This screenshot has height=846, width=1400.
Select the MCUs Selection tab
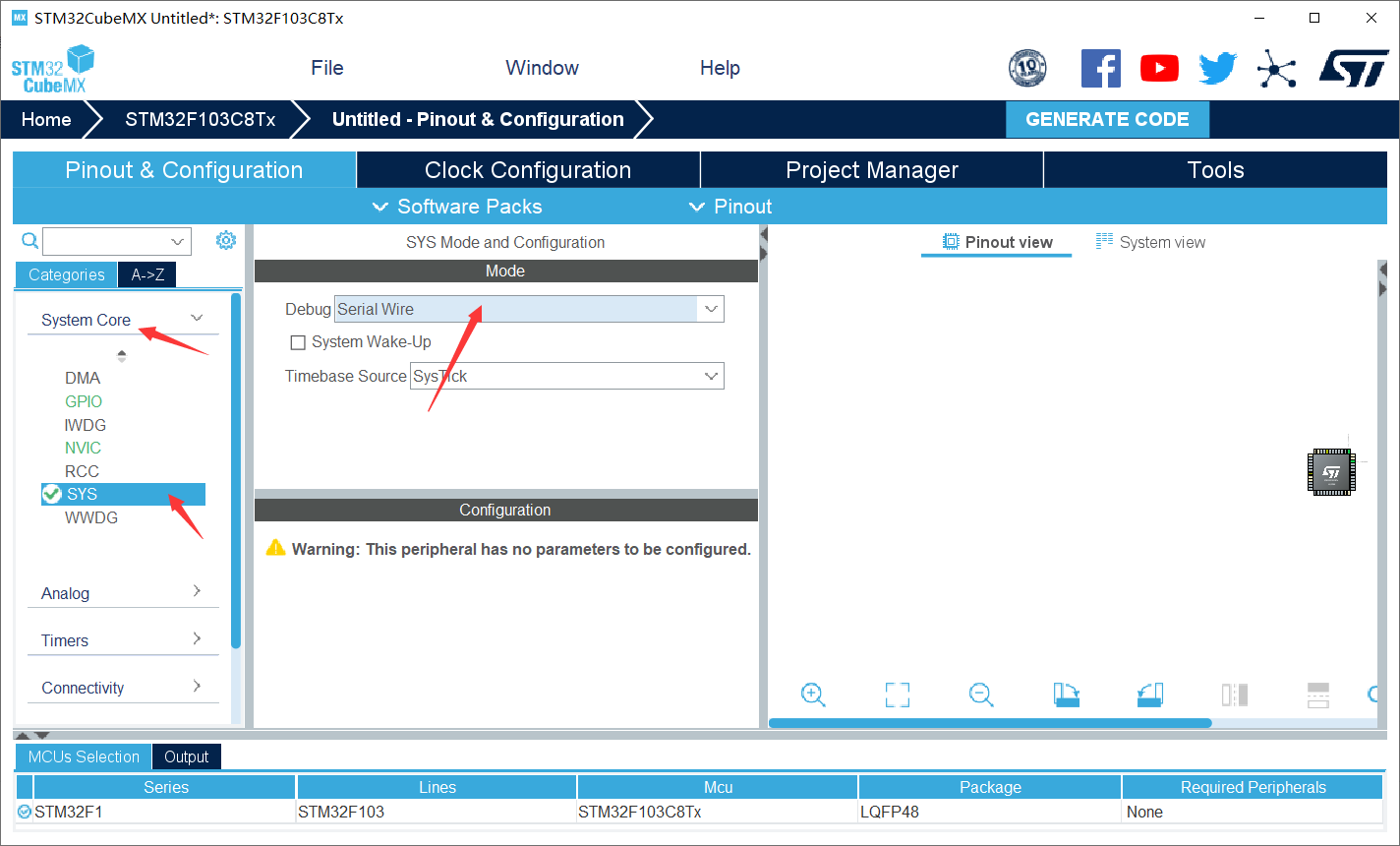coord(84,756)
